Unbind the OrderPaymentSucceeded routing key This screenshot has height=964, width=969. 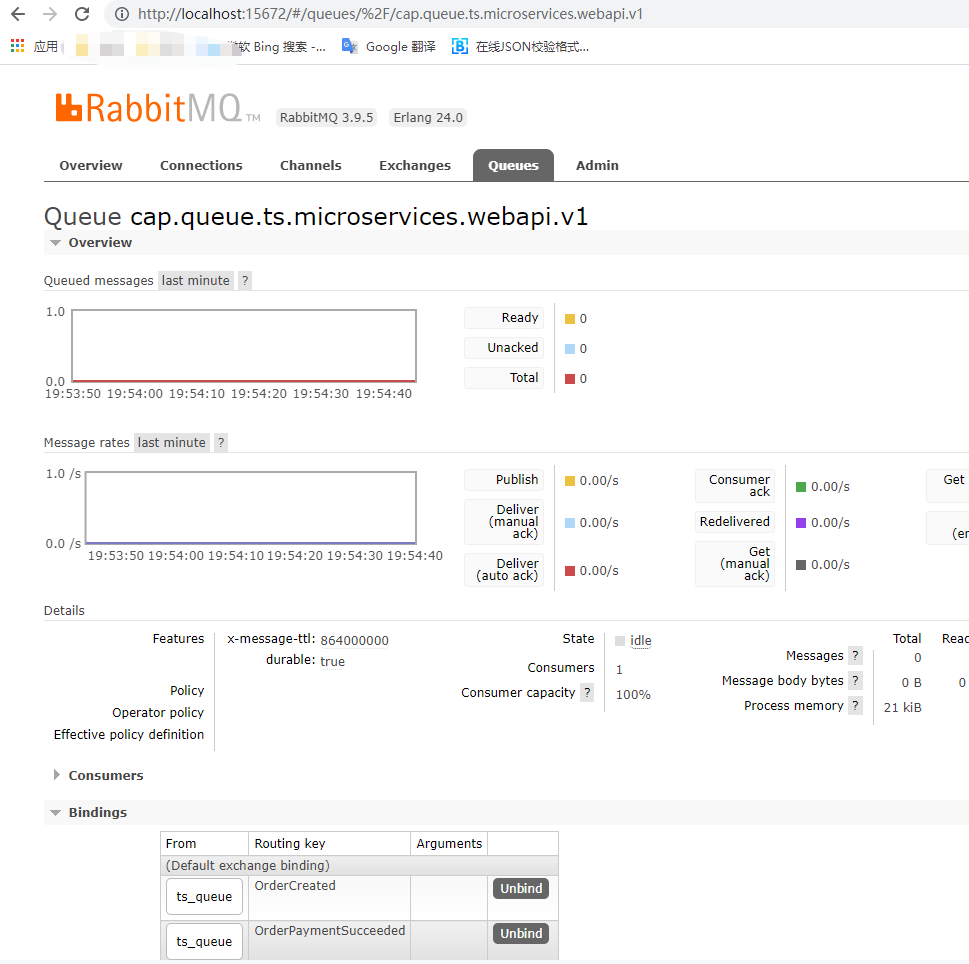tap(521, 934)
